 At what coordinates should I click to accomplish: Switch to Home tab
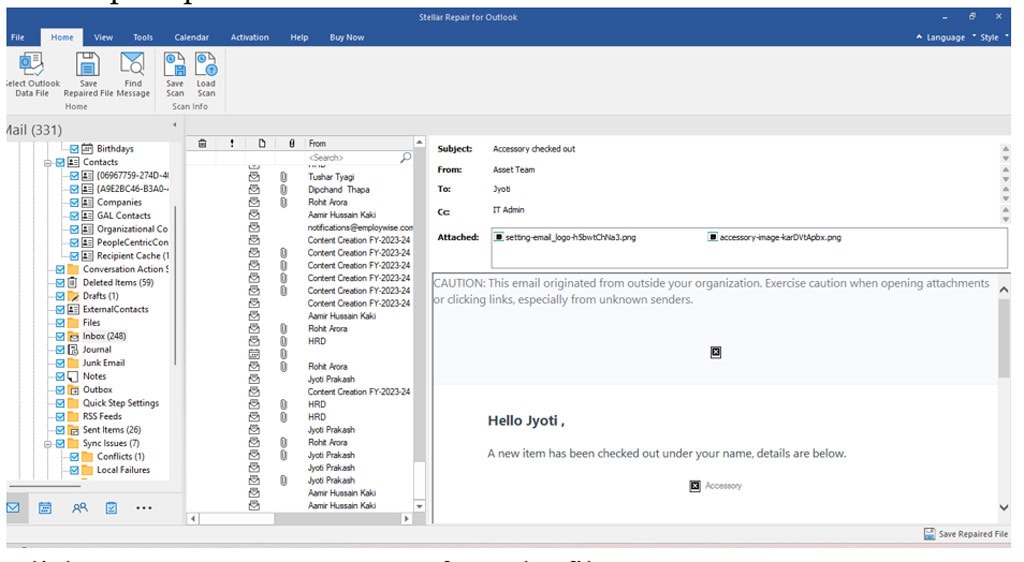point(62,37)
